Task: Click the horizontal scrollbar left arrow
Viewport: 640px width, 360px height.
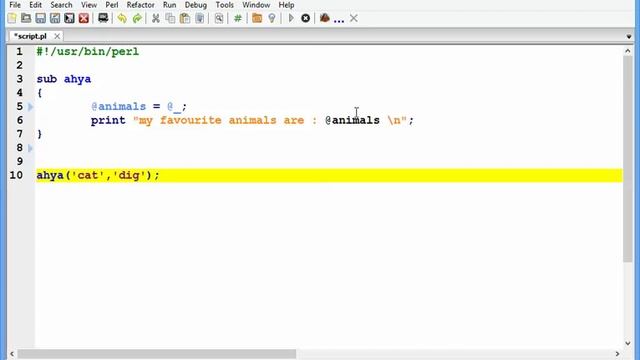Action: [12, 353]
